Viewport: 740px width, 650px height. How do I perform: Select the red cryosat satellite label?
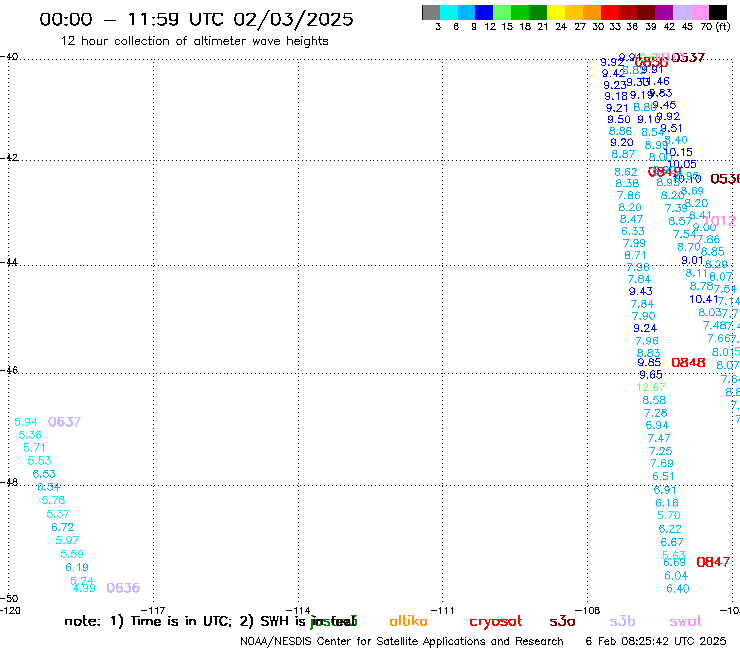tap(496, 621)
